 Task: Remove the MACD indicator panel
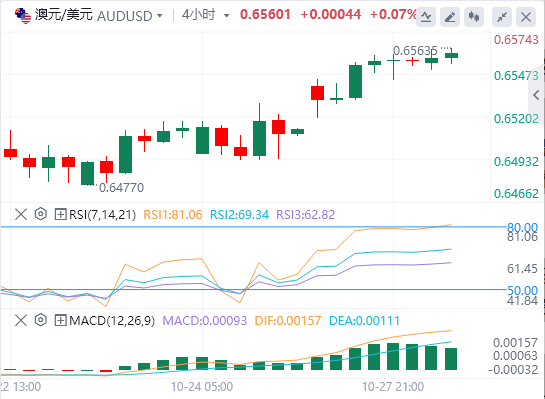click(x=21, y=320)
